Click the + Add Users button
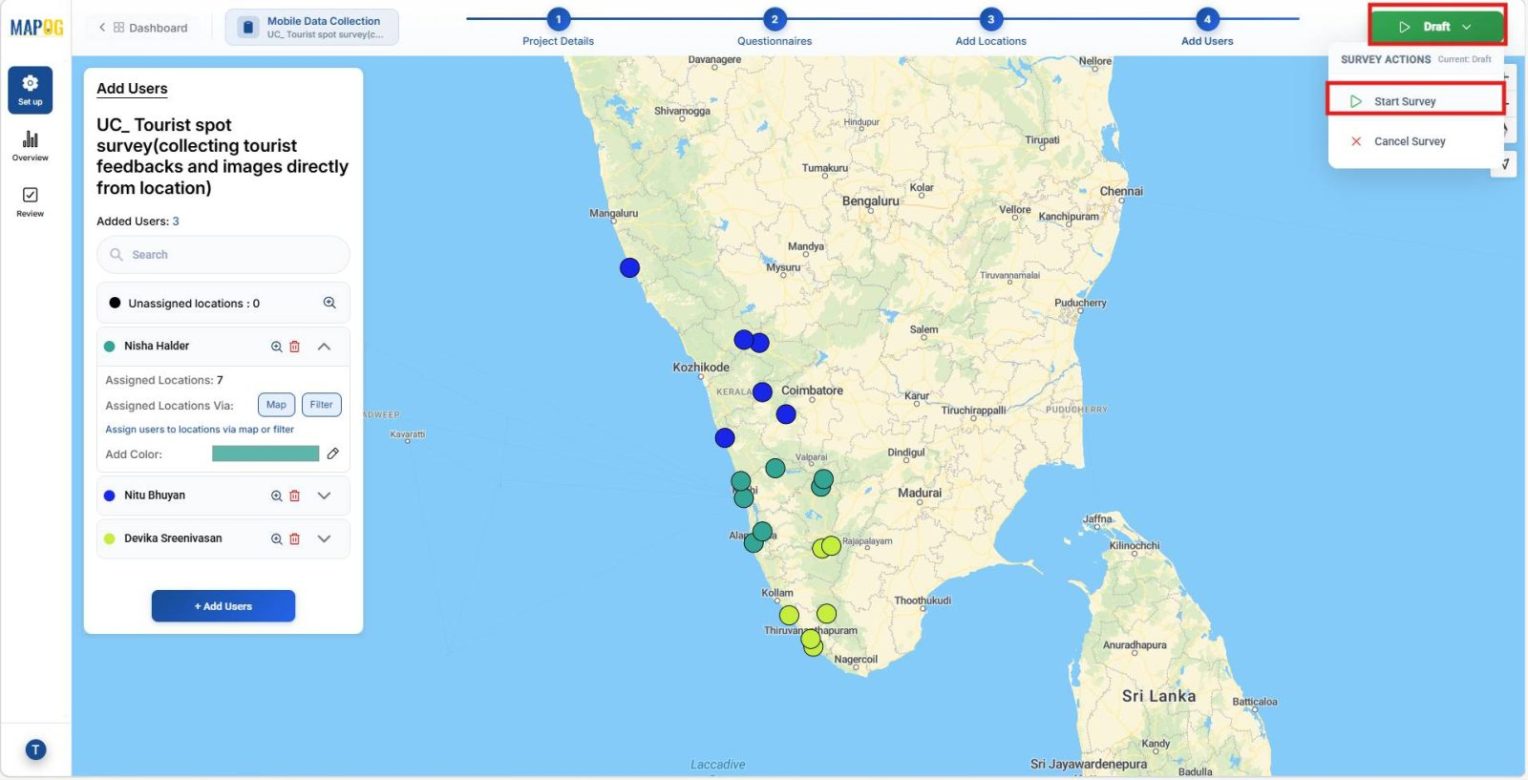This screenshot has height=780, width=1528. point(223,606)
